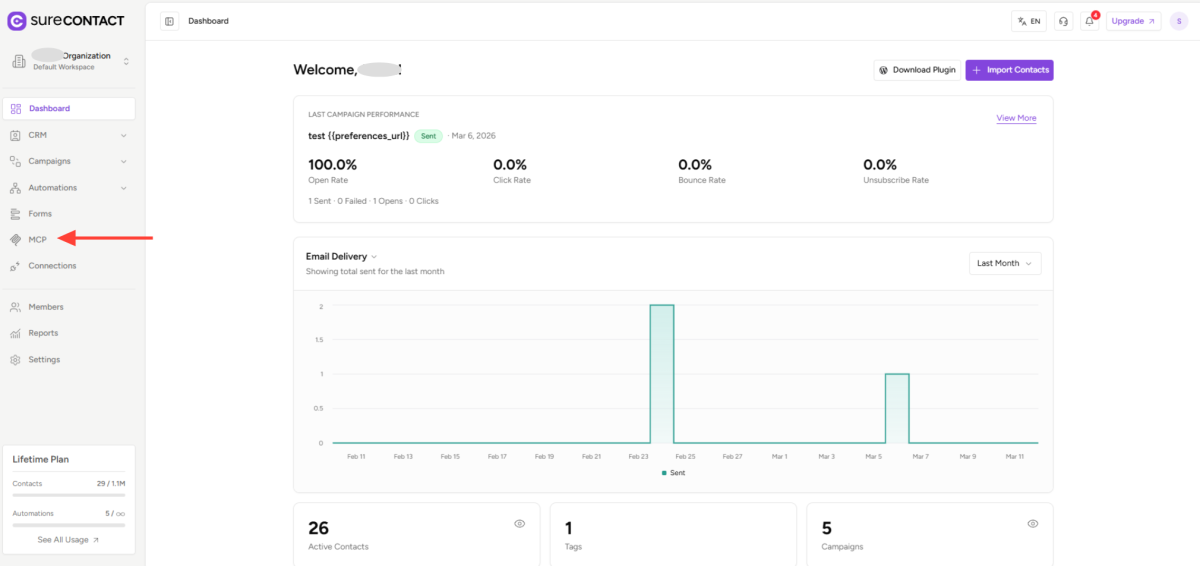This screenshot has height=566, width=1200.
Task: Click the Contacts usage progress bar
Action: pos(69,494)
